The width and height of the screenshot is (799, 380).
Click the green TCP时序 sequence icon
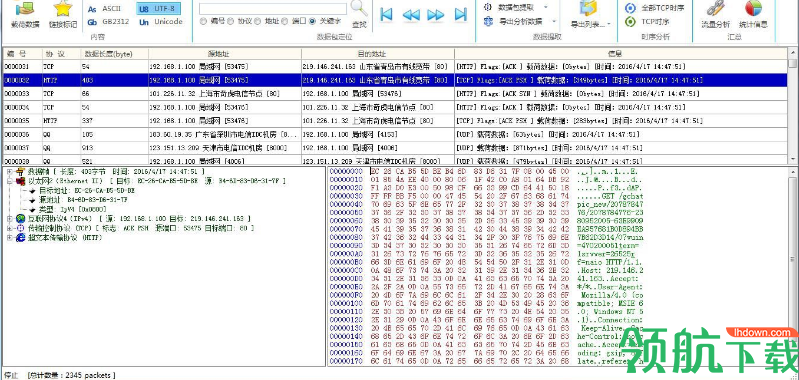(631, 21)
